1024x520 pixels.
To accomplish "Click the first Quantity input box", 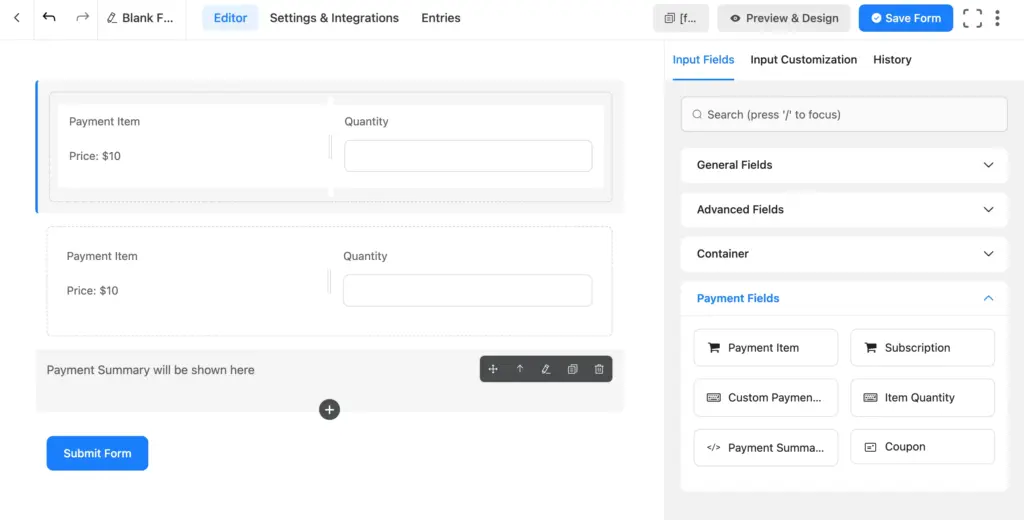I will click(468, 156).
